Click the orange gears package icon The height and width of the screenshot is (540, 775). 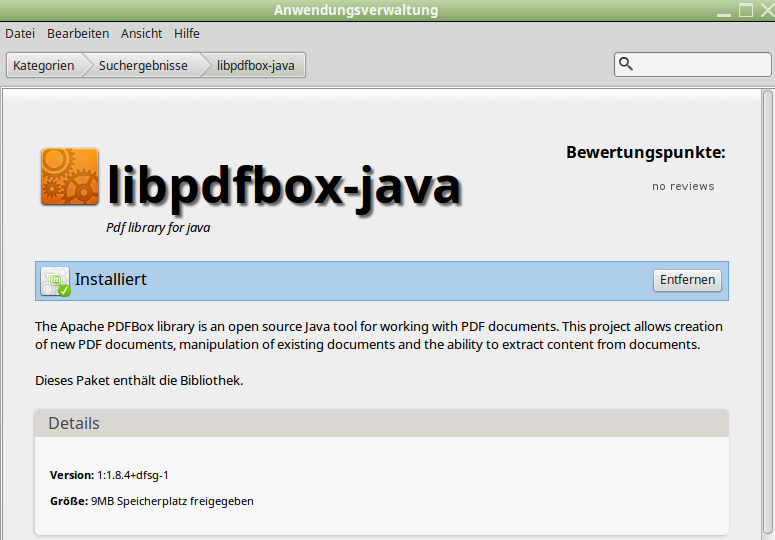click(70, 176)
